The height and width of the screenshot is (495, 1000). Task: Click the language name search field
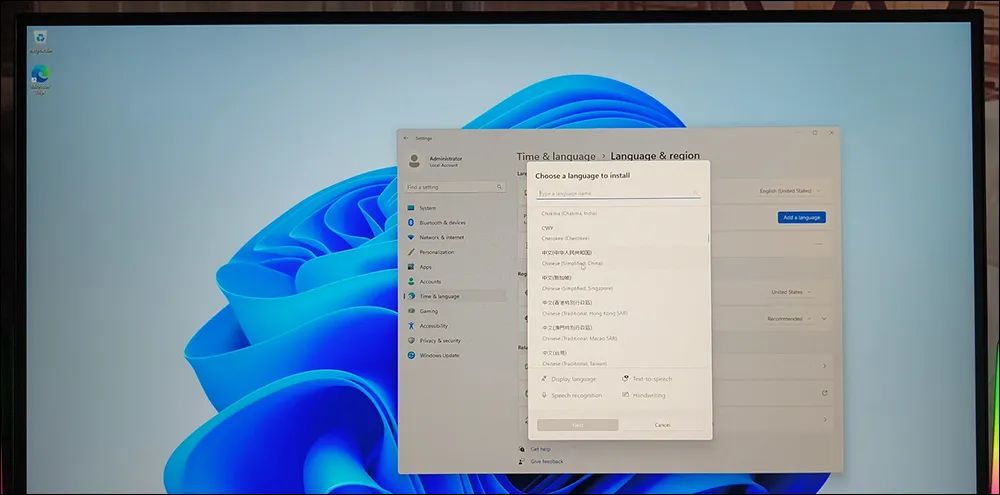pos(617,193)
